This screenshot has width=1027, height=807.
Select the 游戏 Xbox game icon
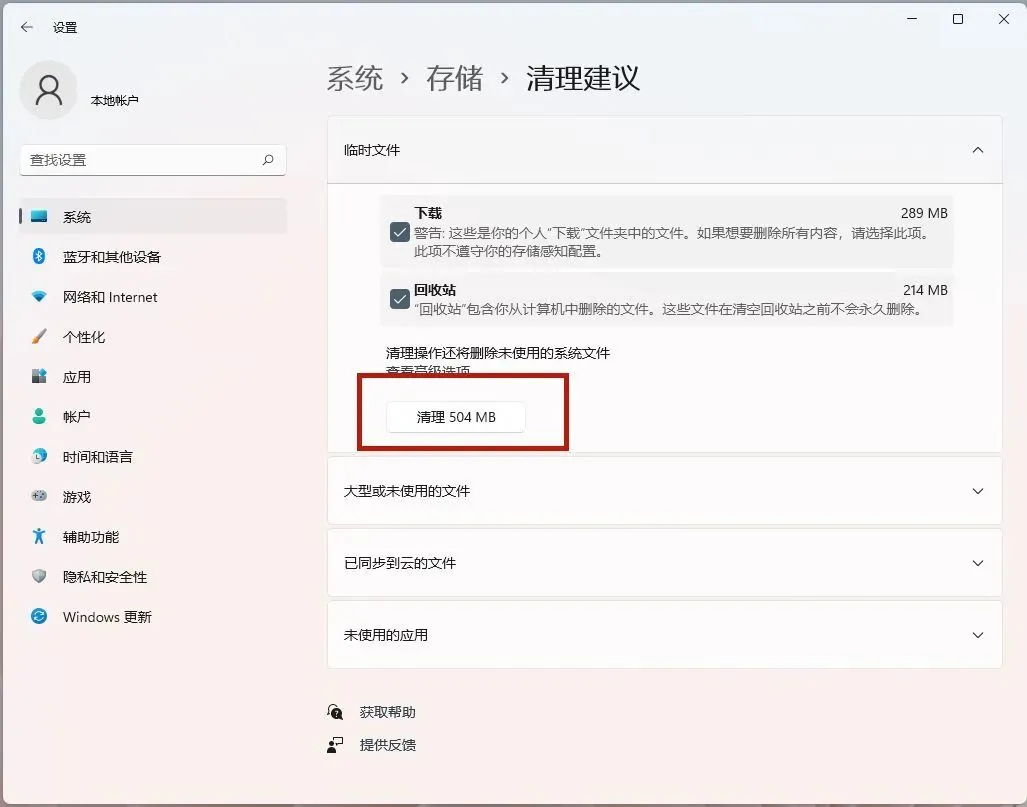coord(38,497)
